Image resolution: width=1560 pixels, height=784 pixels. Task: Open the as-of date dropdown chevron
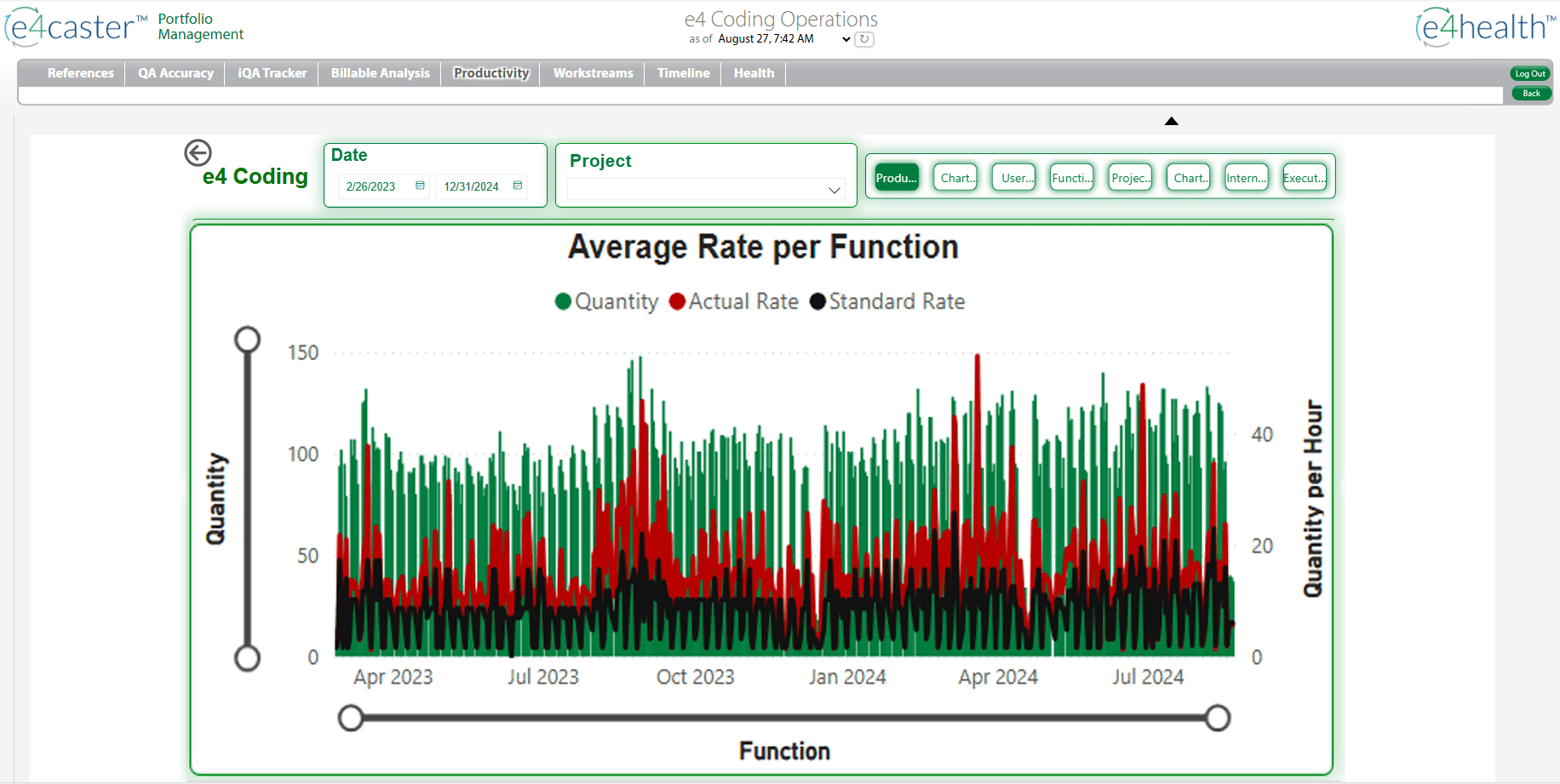pyautogui.click(x=846, y=39)
